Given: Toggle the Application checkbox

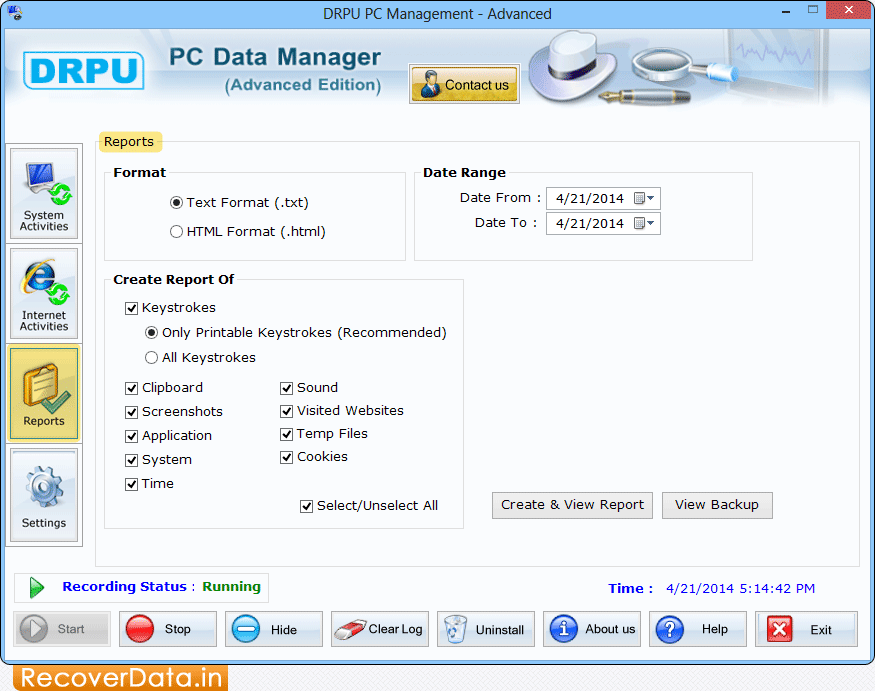Looking at the screenshot, I should pyautogui.click(x=132, y=436).
